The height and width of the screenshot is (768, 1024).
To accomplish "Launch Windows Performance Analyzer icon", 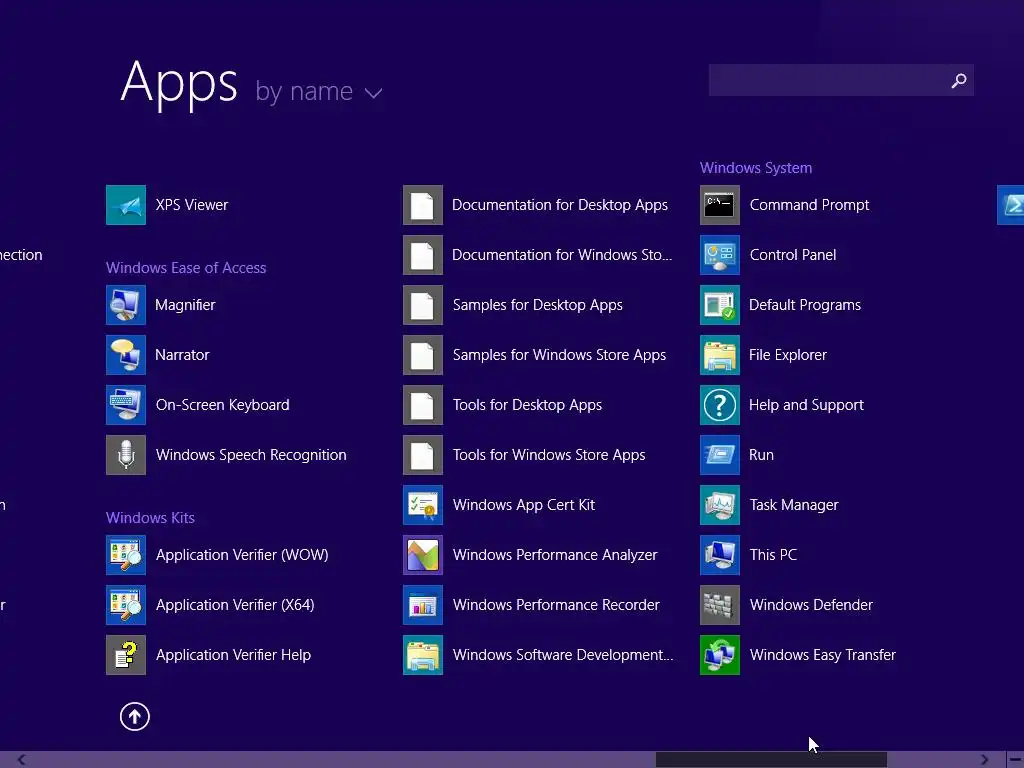I will click(x=423, y=555).
